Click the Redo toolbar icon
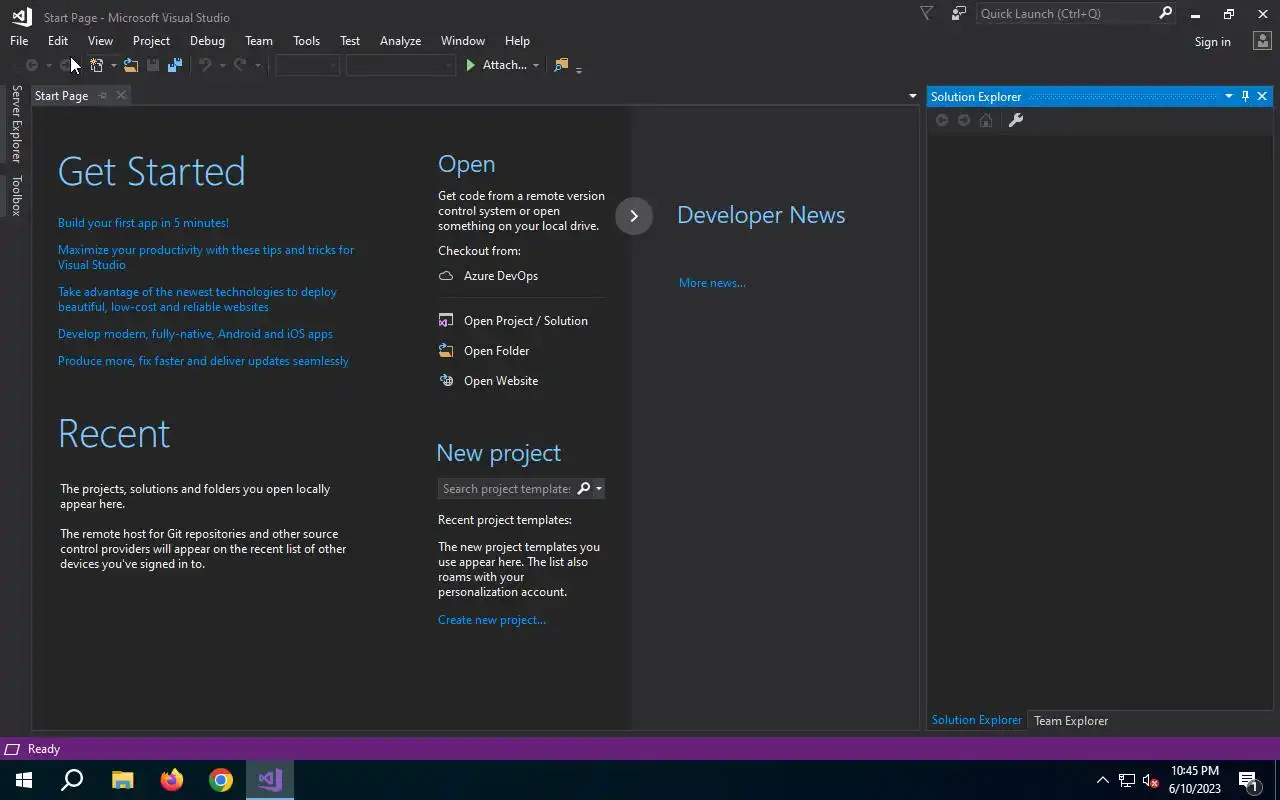 point(240,65)
